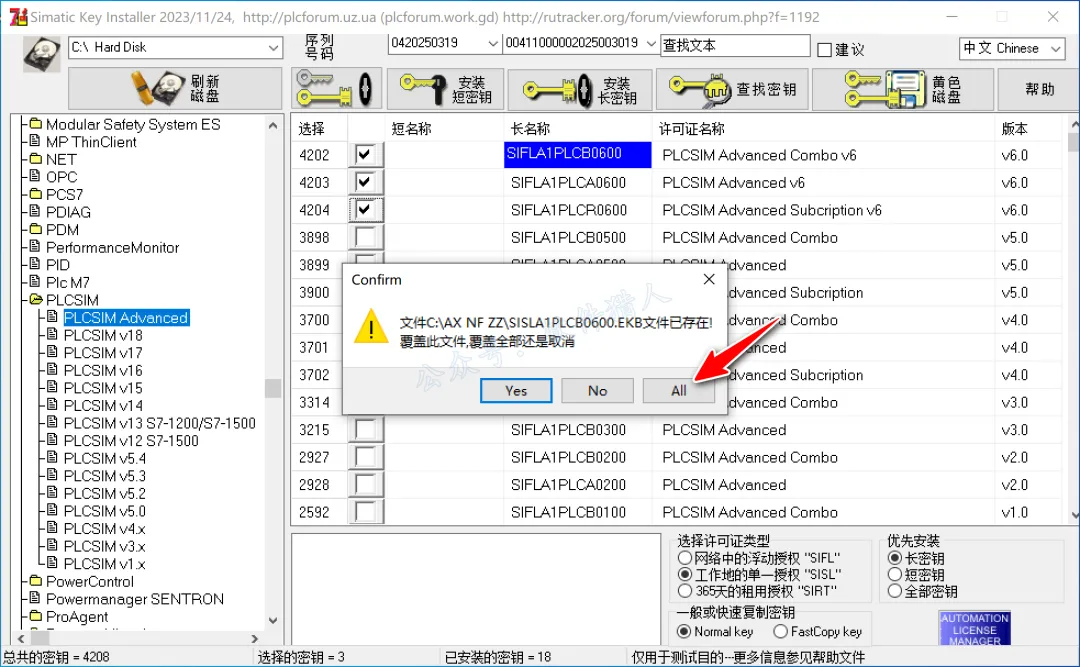
Task: Select the Normal key radio
Action: click(x=684, y=631)
